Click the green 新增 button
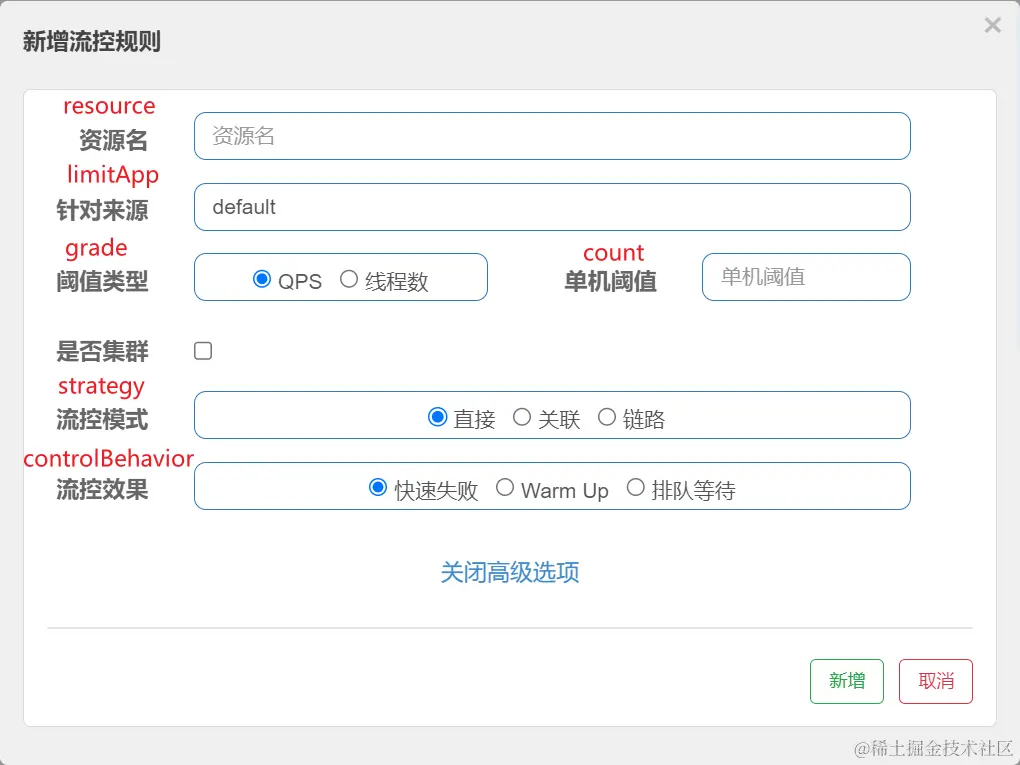 coord(846,681)
